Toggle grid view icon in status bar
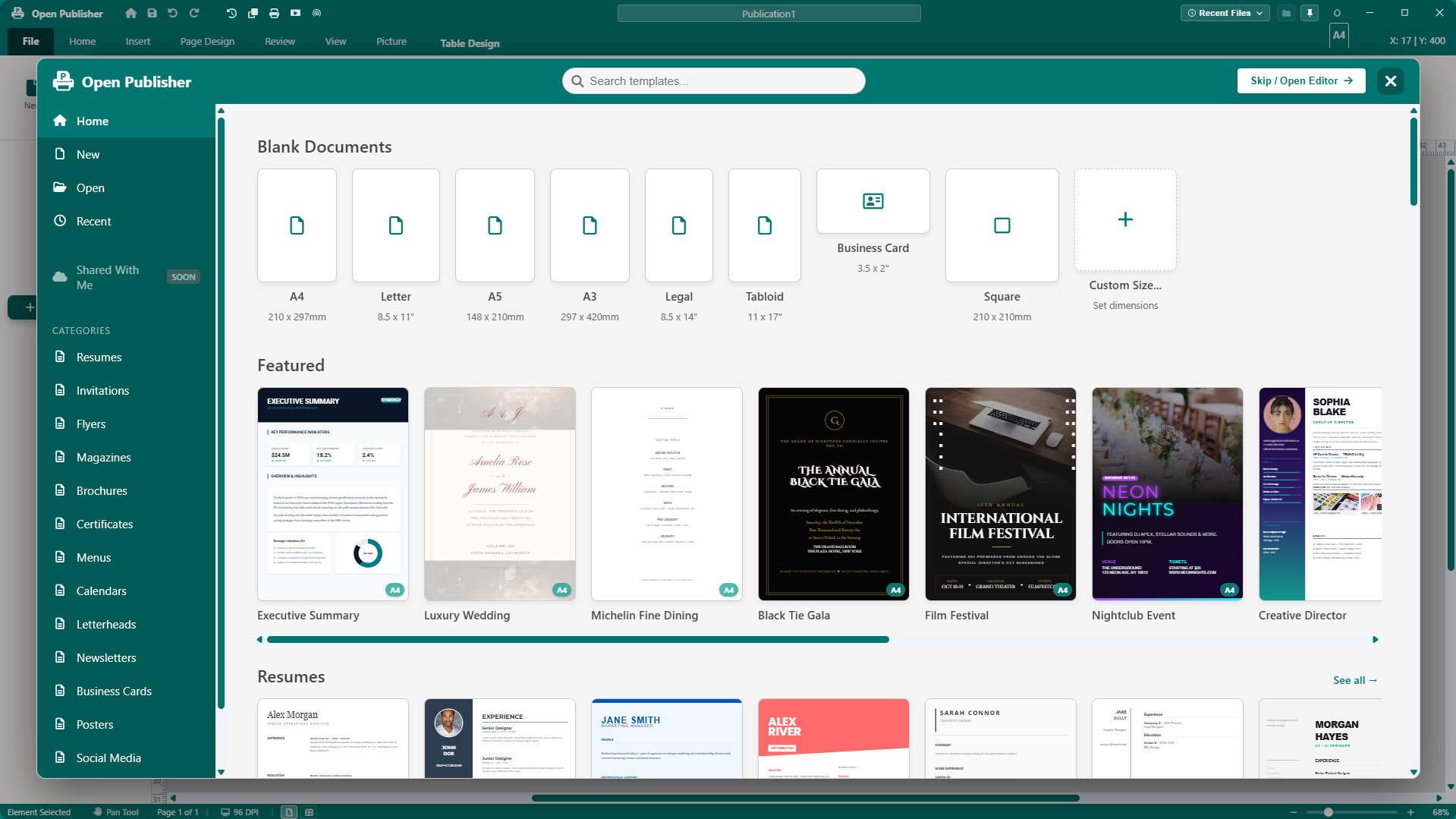Screen dimensions: 1456x819 (x=309, y=812)
